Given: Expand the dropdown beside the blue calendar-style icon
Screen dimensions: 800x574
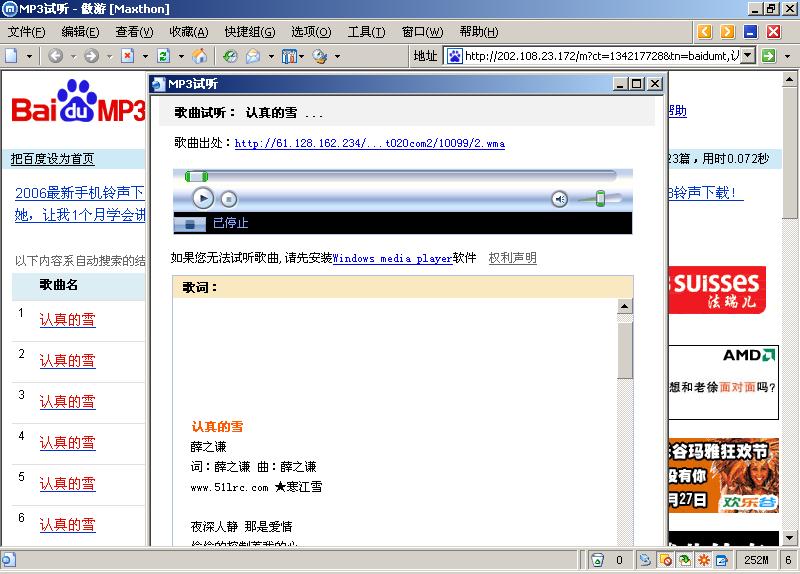Looking at the screenshot, I should [x=302, y=56].
